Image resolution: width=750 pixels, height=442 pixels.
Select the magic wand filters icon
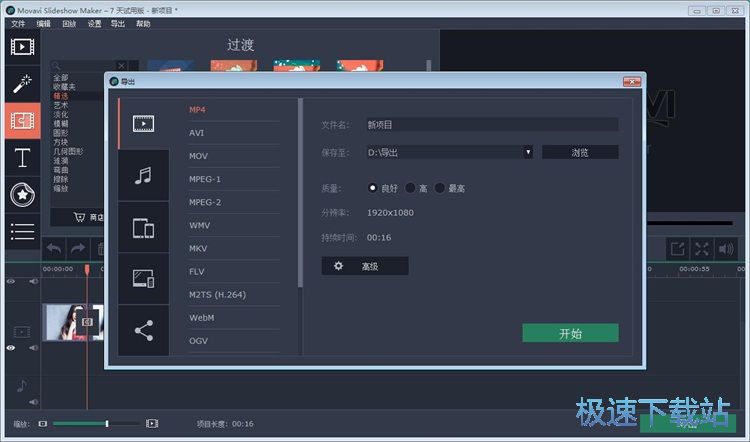tap(22, 84)
